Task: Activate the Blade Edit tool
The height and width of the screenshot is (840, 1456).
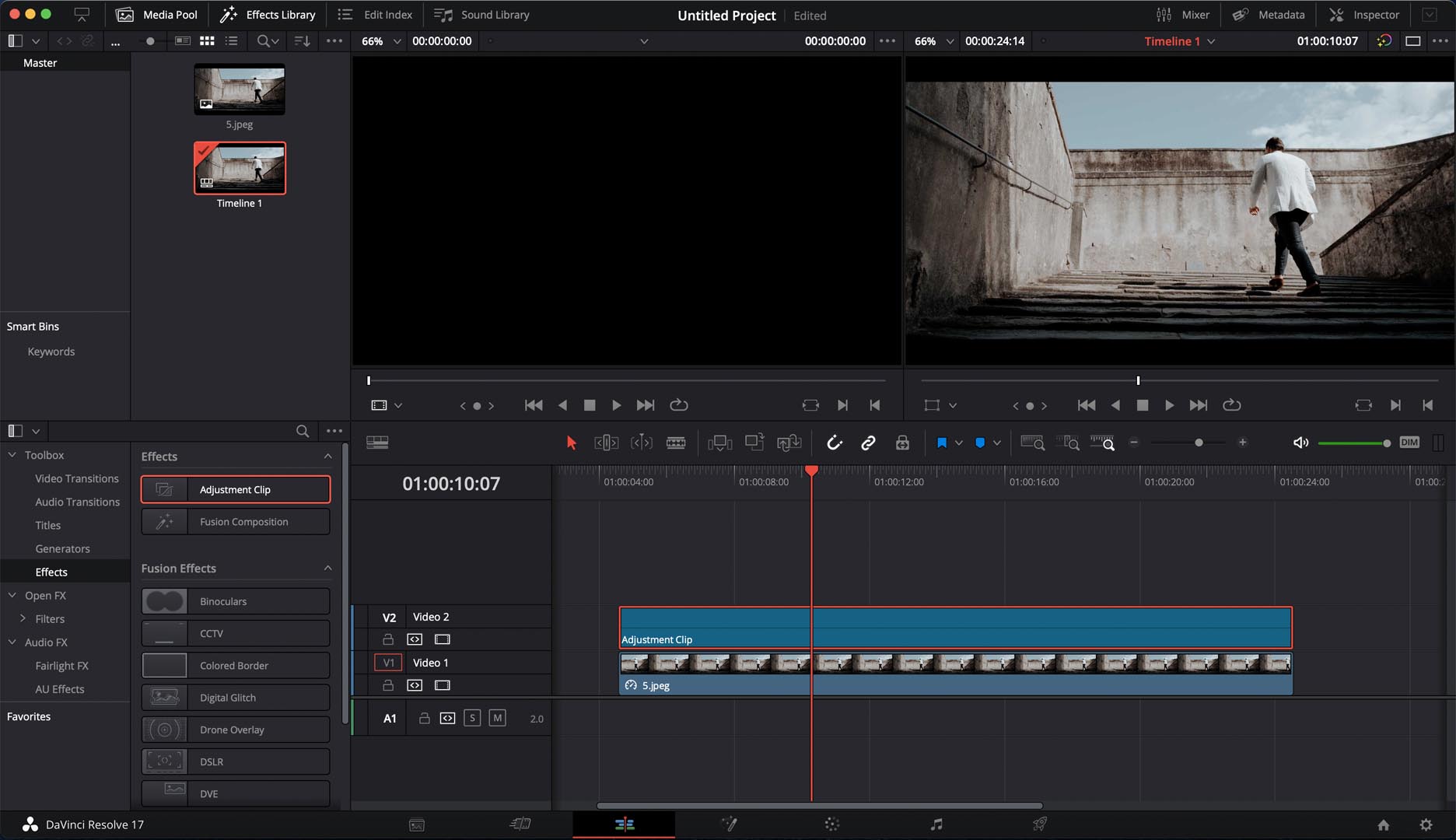Action: point(676,443)
